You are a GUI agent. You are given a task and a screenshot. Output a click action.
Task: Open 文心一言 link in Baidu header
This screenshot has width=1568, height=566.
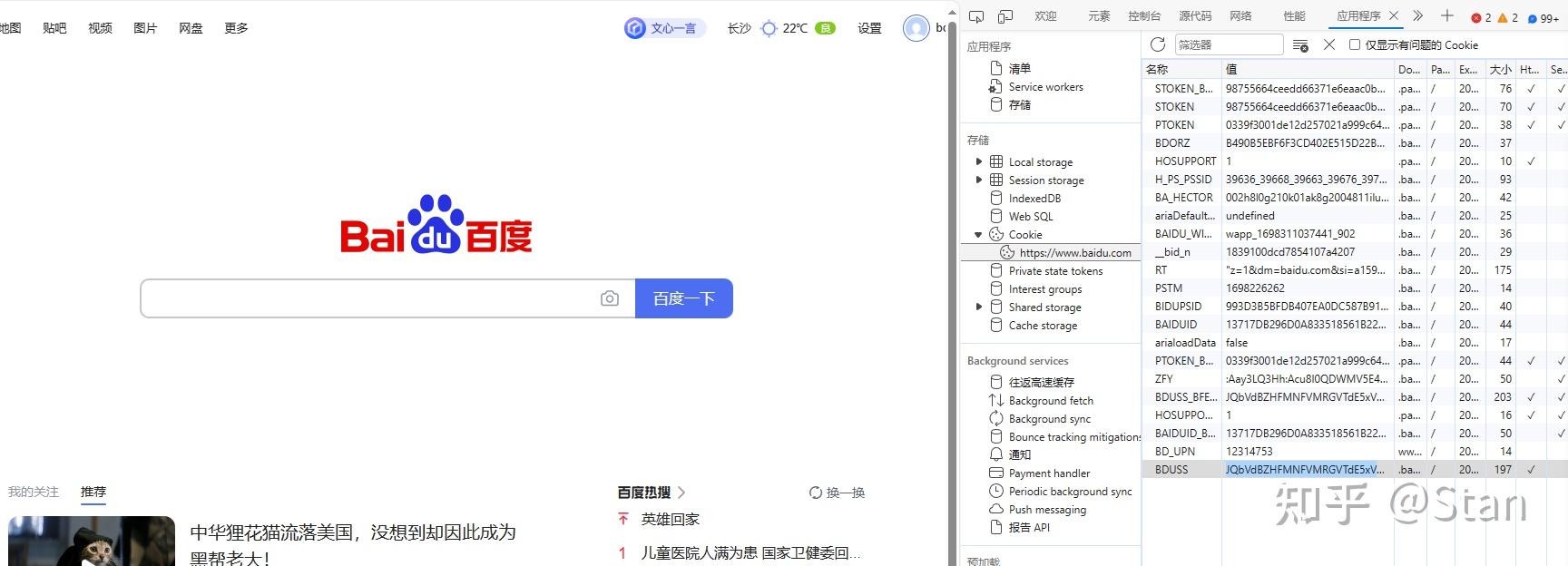[665, 28]
